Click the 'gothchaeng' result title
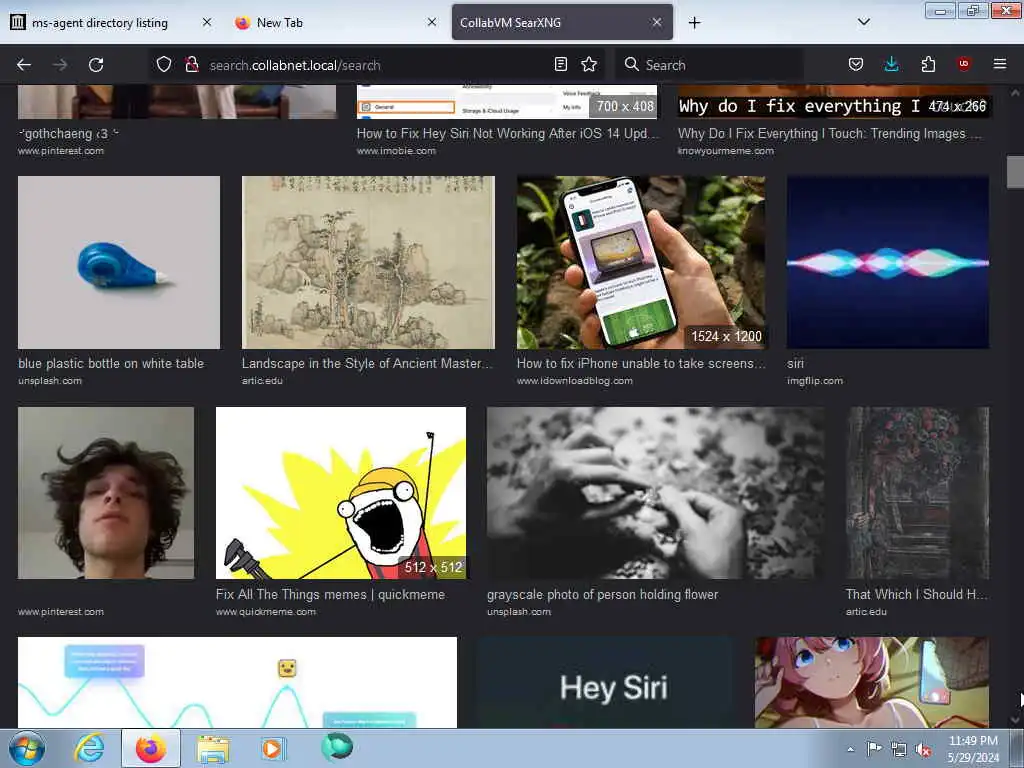This screenshot has height=768, width=1024. 69,133
